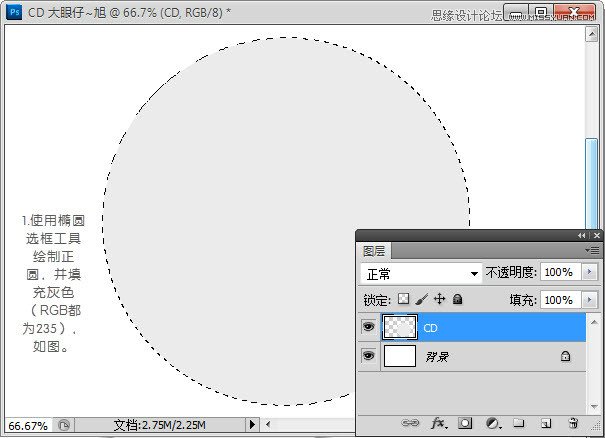605x438 pixels.
Task: Hide the 背景 layer eye icon
Action: tap(368, 355)
